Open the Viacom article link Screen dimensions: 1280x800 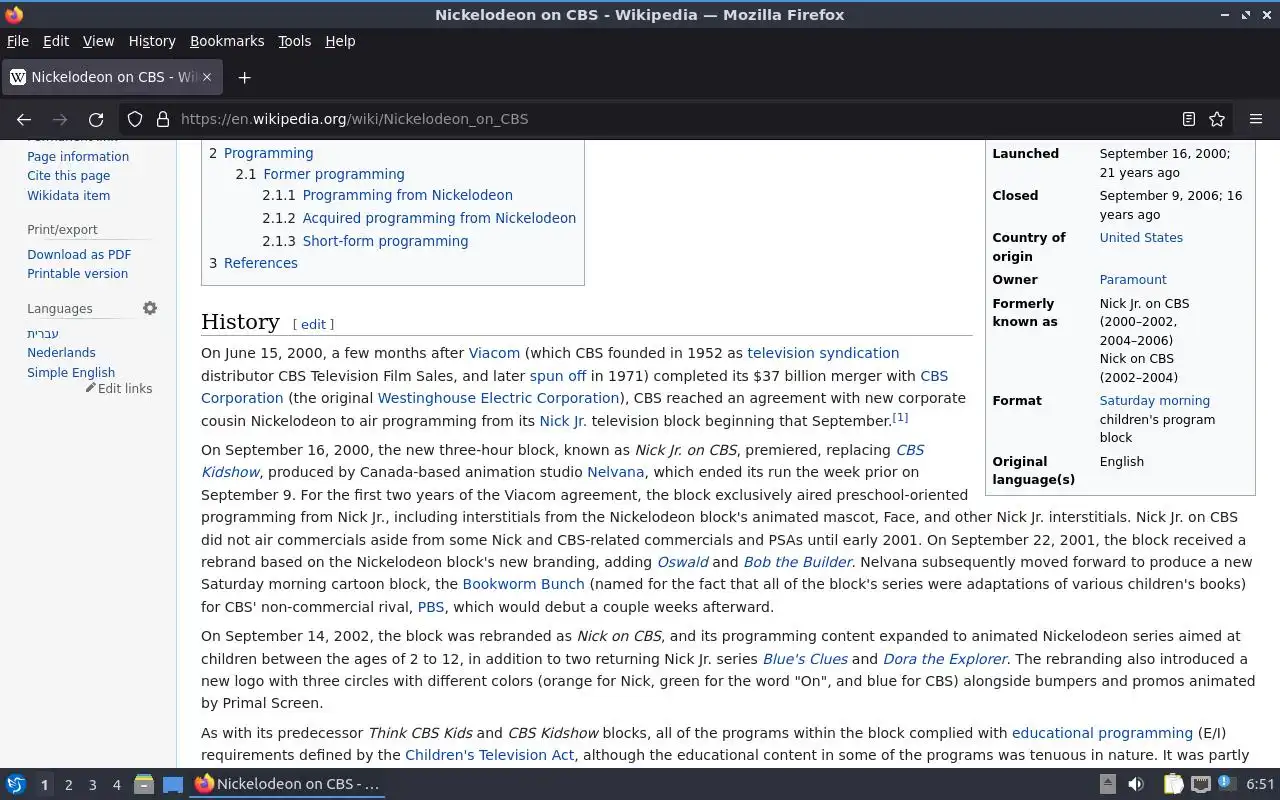pos(494,353)
